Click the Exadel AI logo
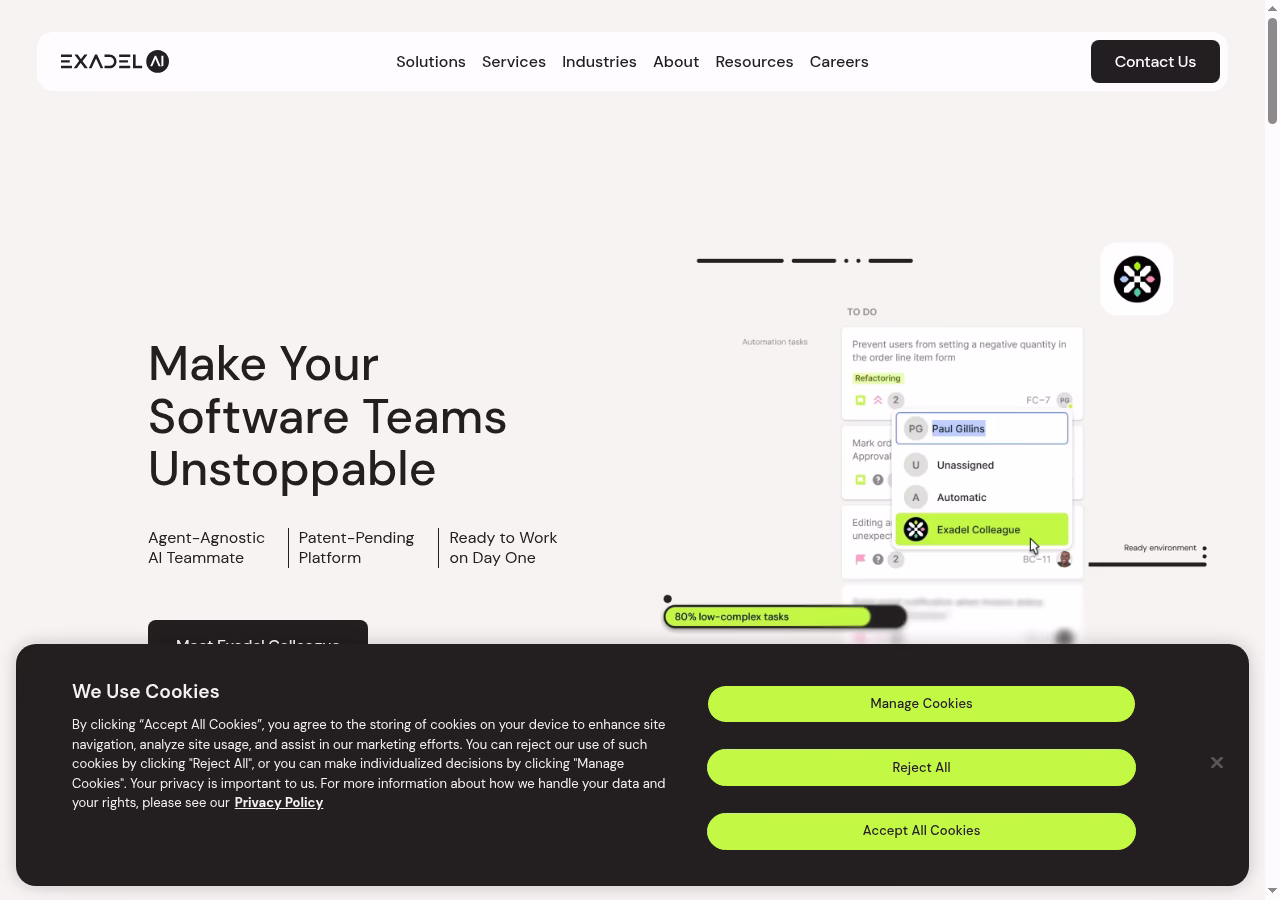Image resolution: width=1280 pixels, height=900 pixels. [114, 61]
